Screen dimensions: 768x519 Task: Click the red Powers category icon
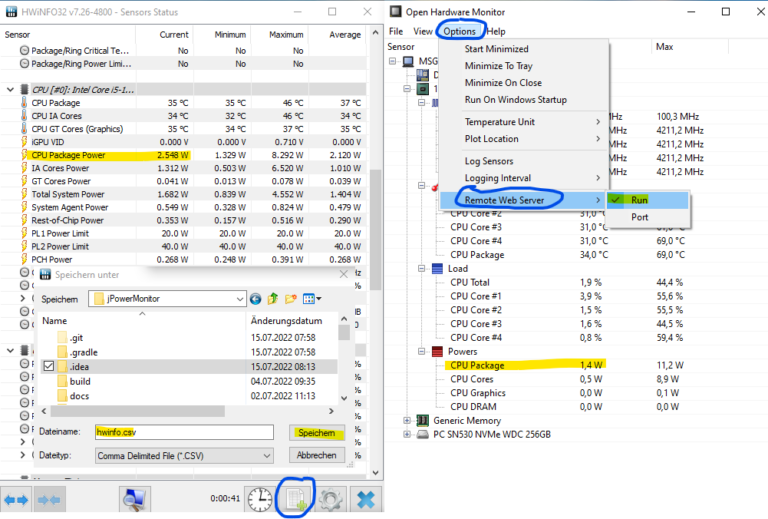coord(437,352)
